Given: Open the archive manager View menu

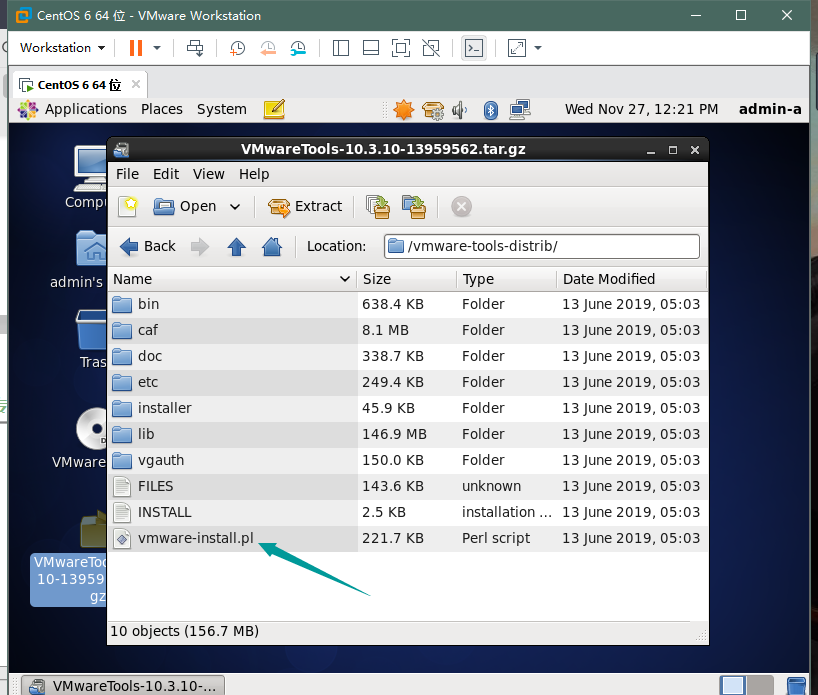Looking at the screenshot, I should click(x=209, y=174).
